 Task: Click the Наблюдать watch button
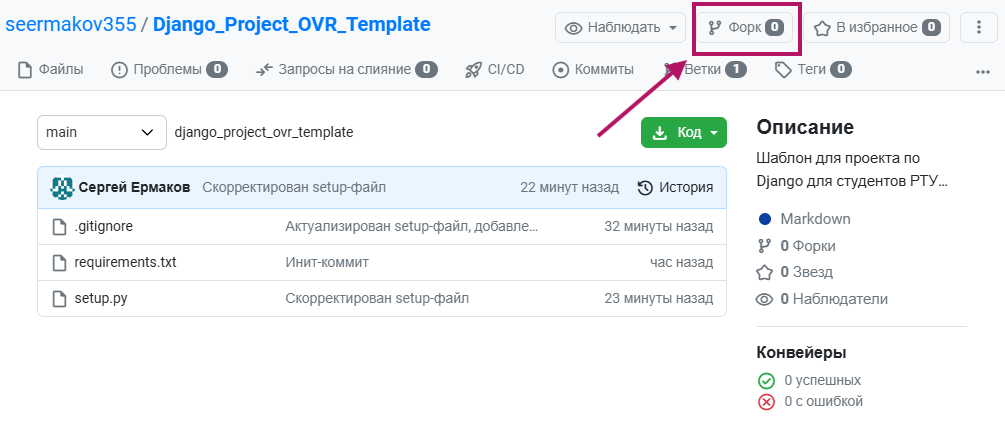pyautogui.click(x=620, y=28)
